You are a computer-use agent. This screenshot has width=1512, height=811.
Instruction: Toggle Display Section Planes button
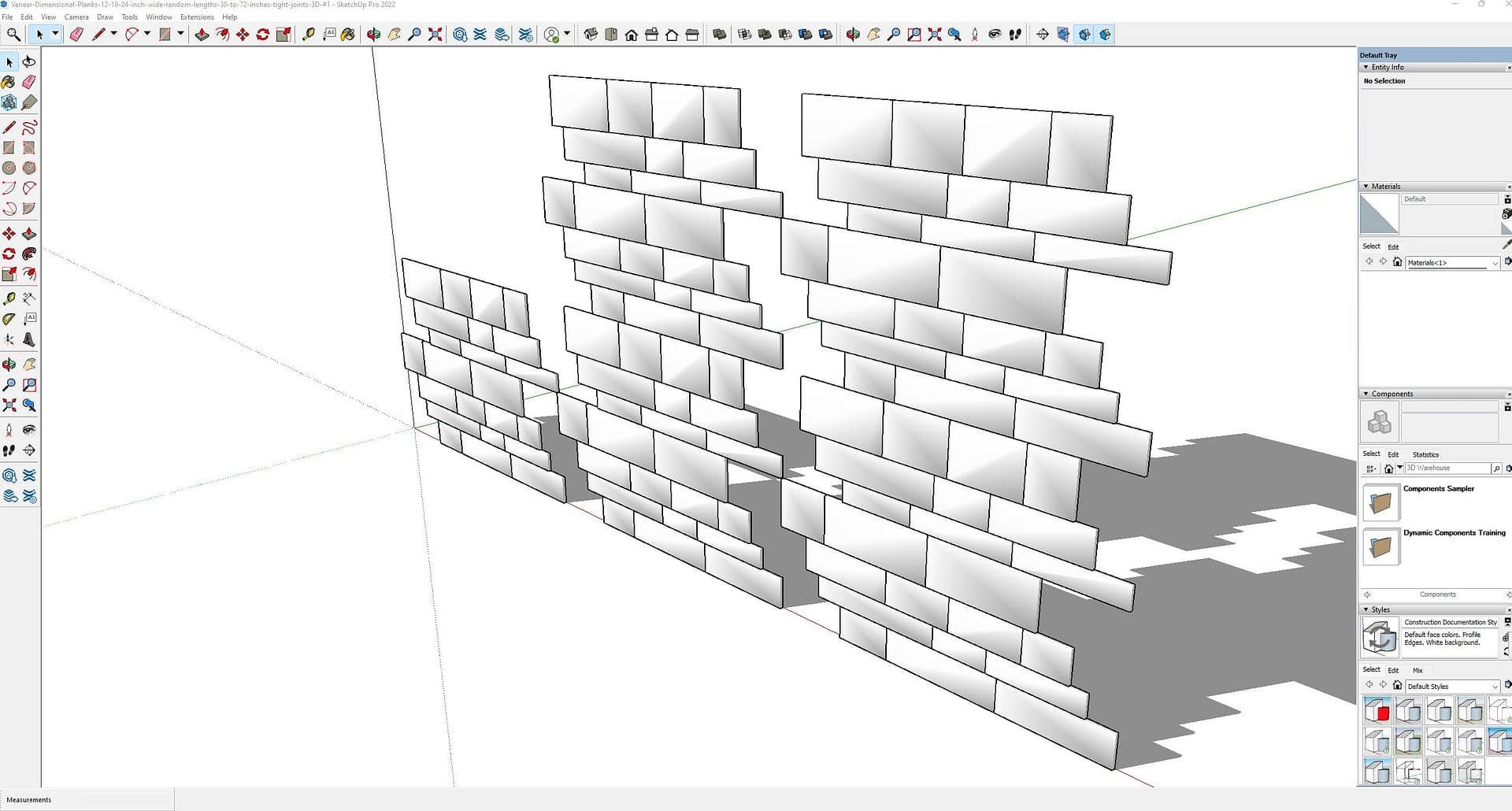[x=1063, y=35]
